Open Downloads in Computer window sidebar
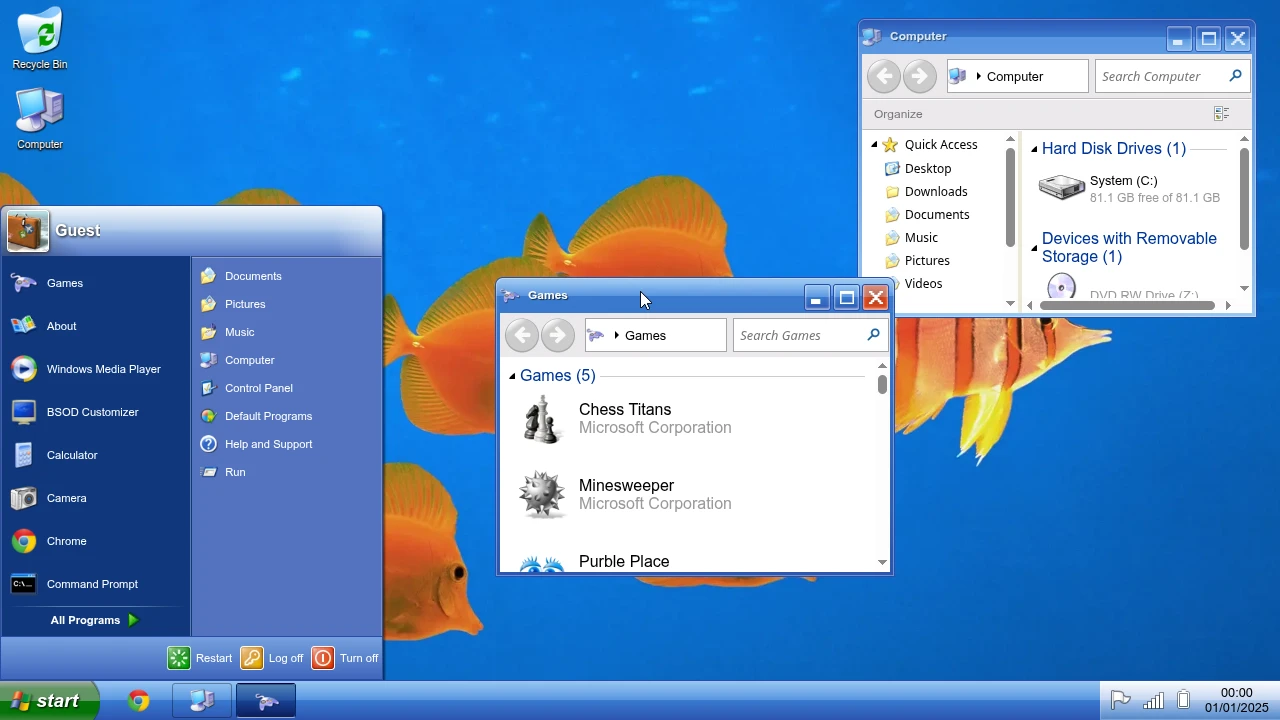This screenshot has width=1280, height=720. 936,191
